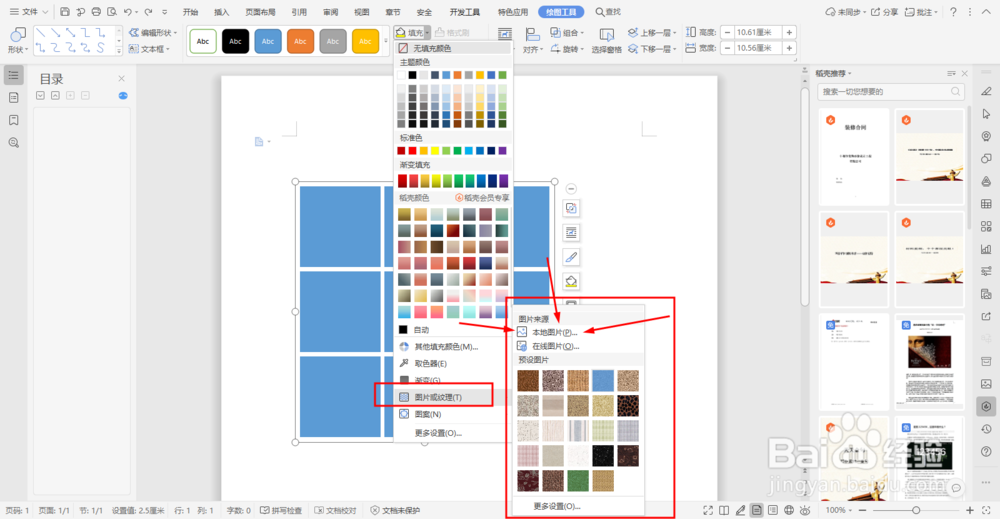Viewport: 1000px width, 519px height.
Task: Click the minus collapse icon beside the shape
Action: point(571,189)
